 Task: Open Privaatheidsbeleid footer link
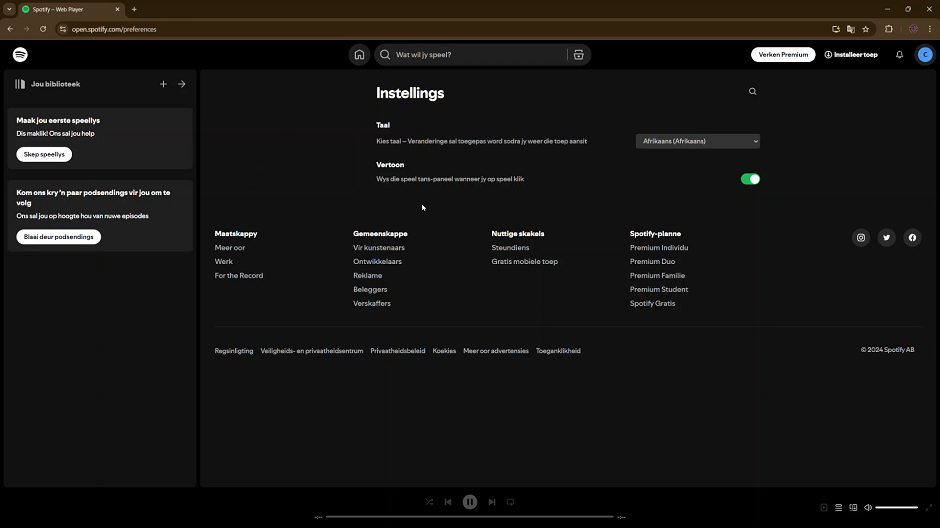click(397, 351)
